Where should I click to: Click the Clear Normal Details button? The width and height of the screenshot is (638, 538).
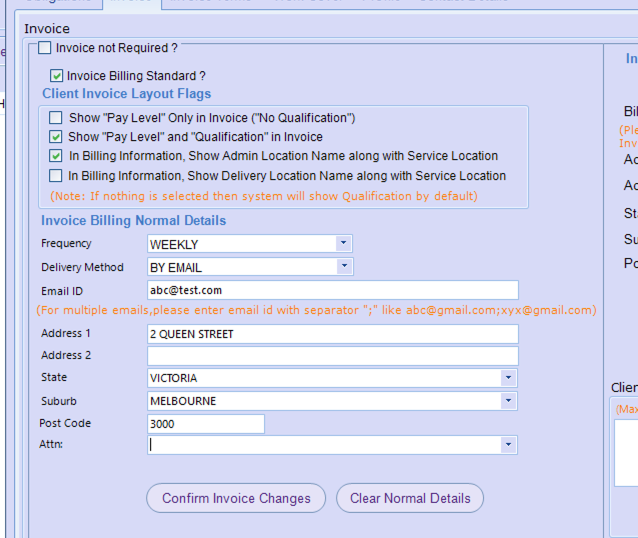(x=410, y=498)
